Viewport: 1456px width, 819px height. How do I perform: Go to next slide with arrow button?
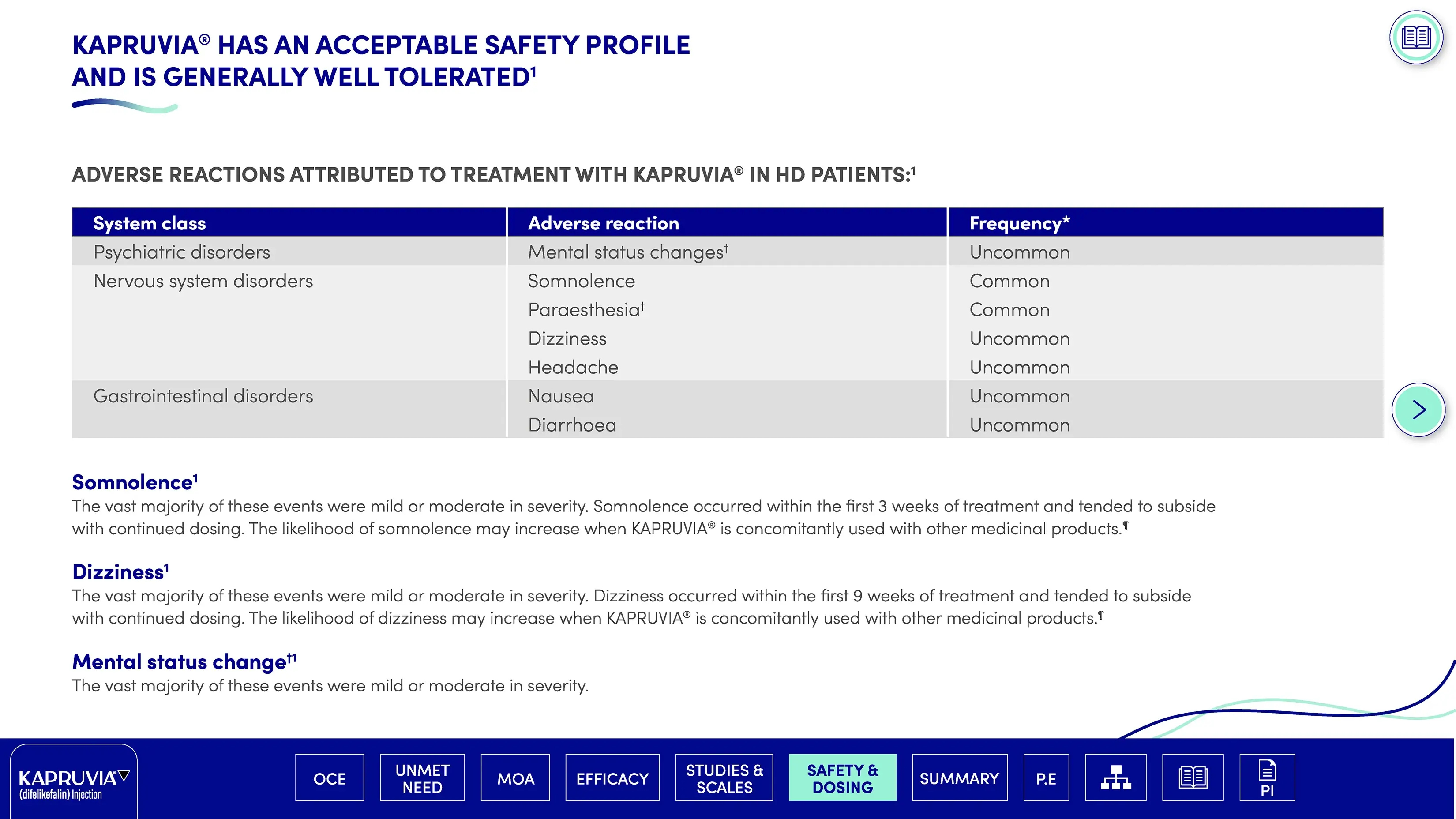pos(1418,410)
